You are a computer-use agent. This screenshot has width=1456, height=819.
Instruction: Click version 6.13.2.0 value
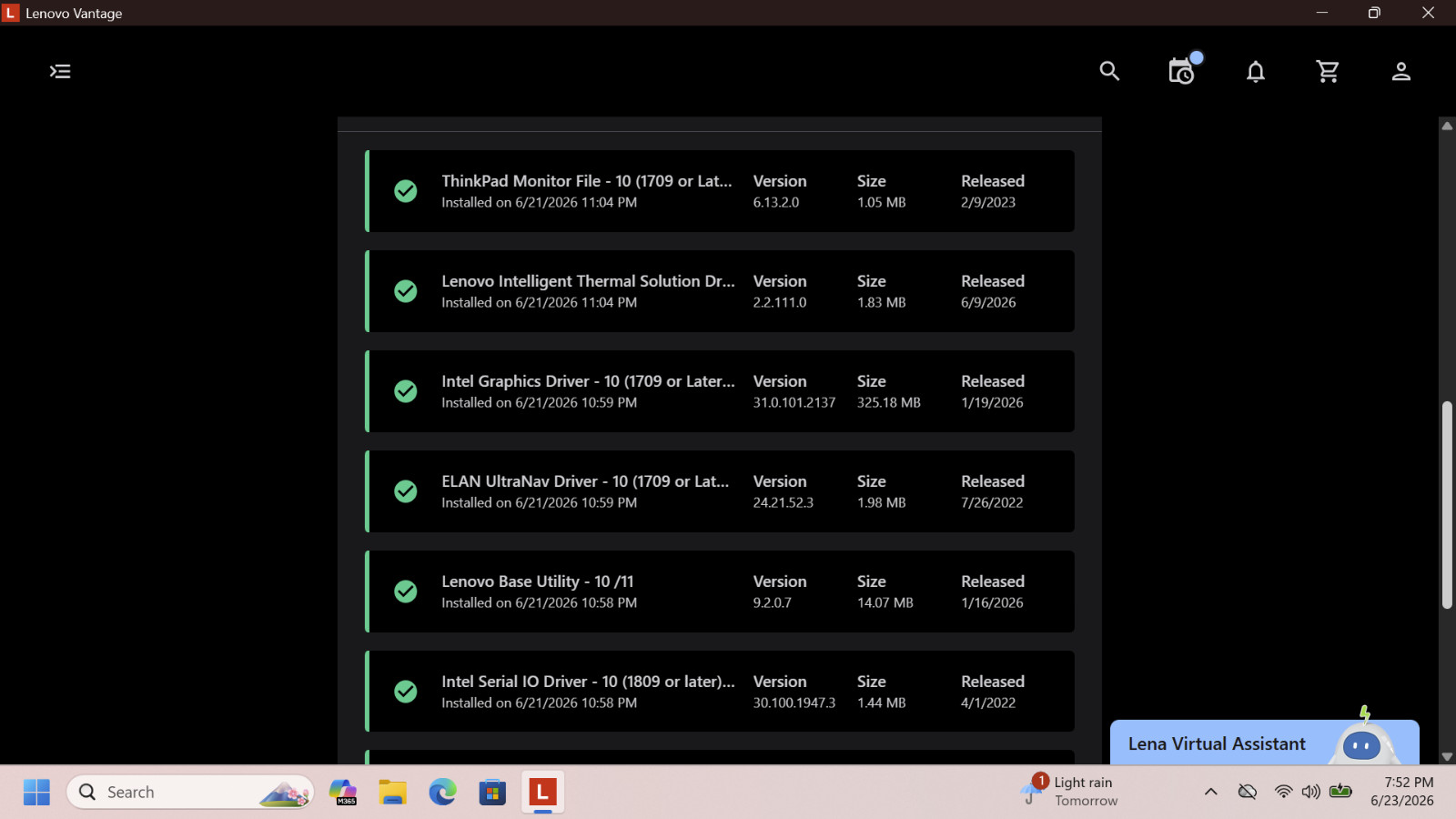click(776, 203)
